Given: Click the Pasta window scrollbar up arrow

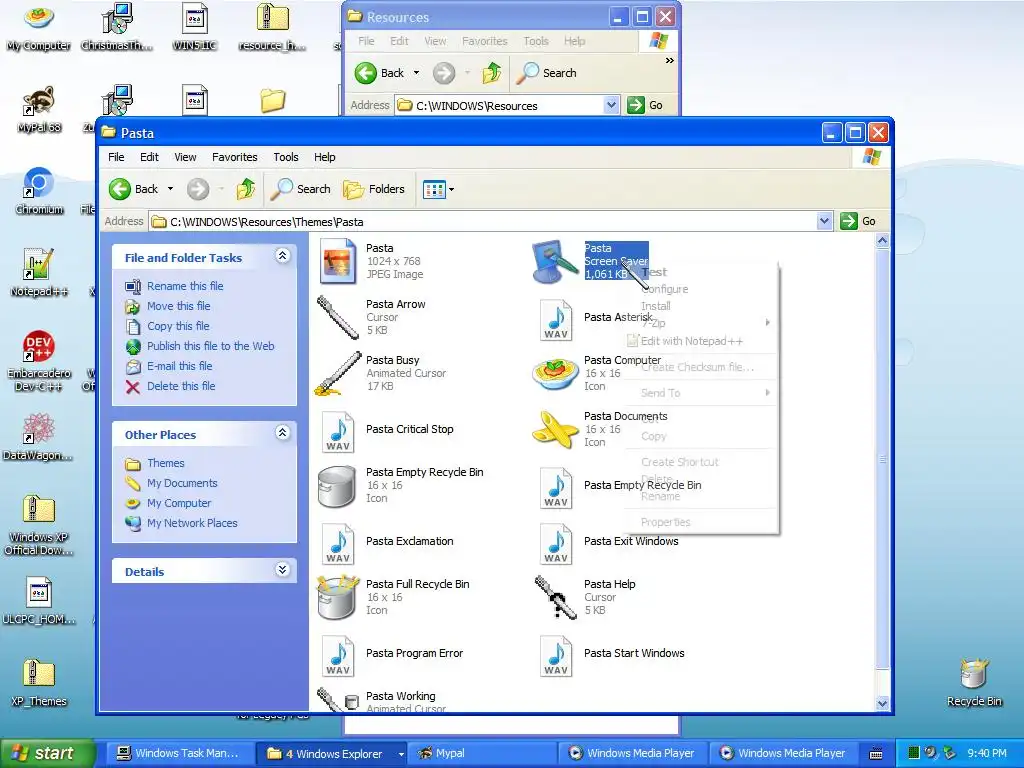Looking at the screenshot, I should pyautogui.click(x=882, y=241).
